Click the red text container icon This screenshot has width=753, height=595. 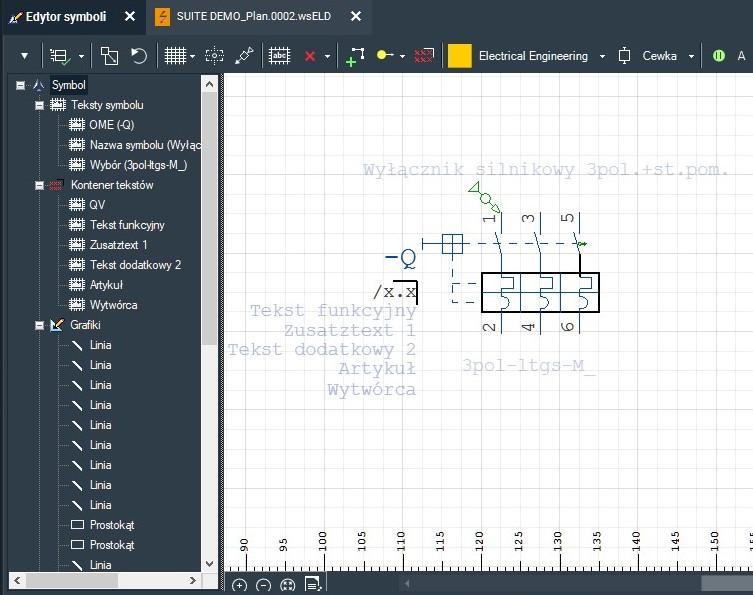click(424, 56)
